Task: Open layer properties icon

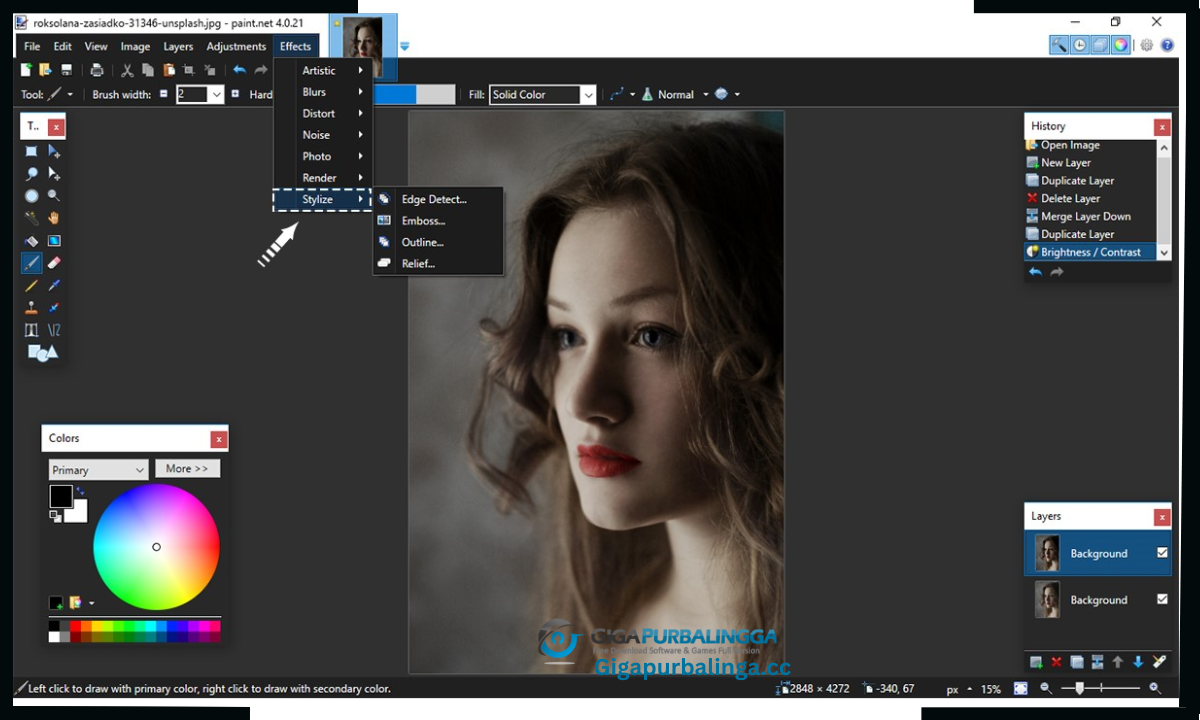Action: [x=1159, y=661]
